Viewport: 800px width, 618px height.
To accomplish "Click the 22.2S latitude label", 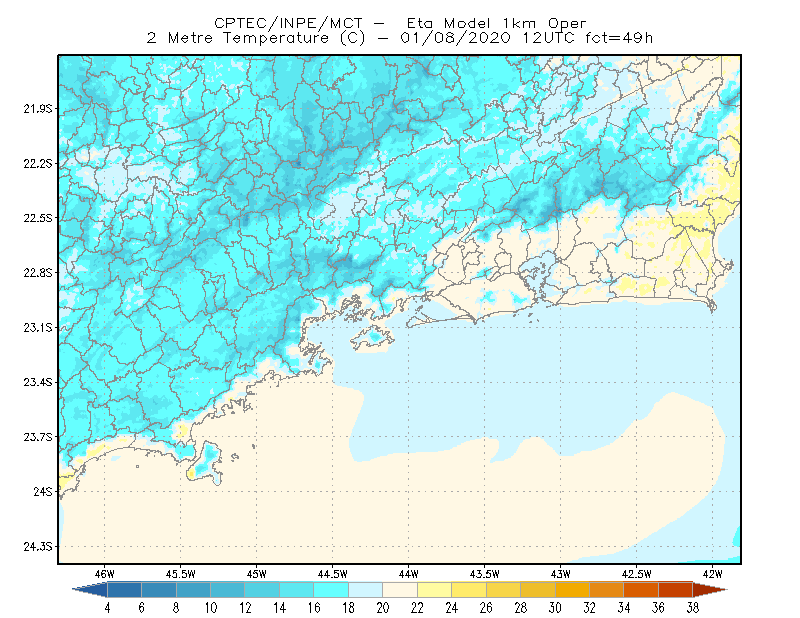I will pyautogui.click(x=38, y=163).
